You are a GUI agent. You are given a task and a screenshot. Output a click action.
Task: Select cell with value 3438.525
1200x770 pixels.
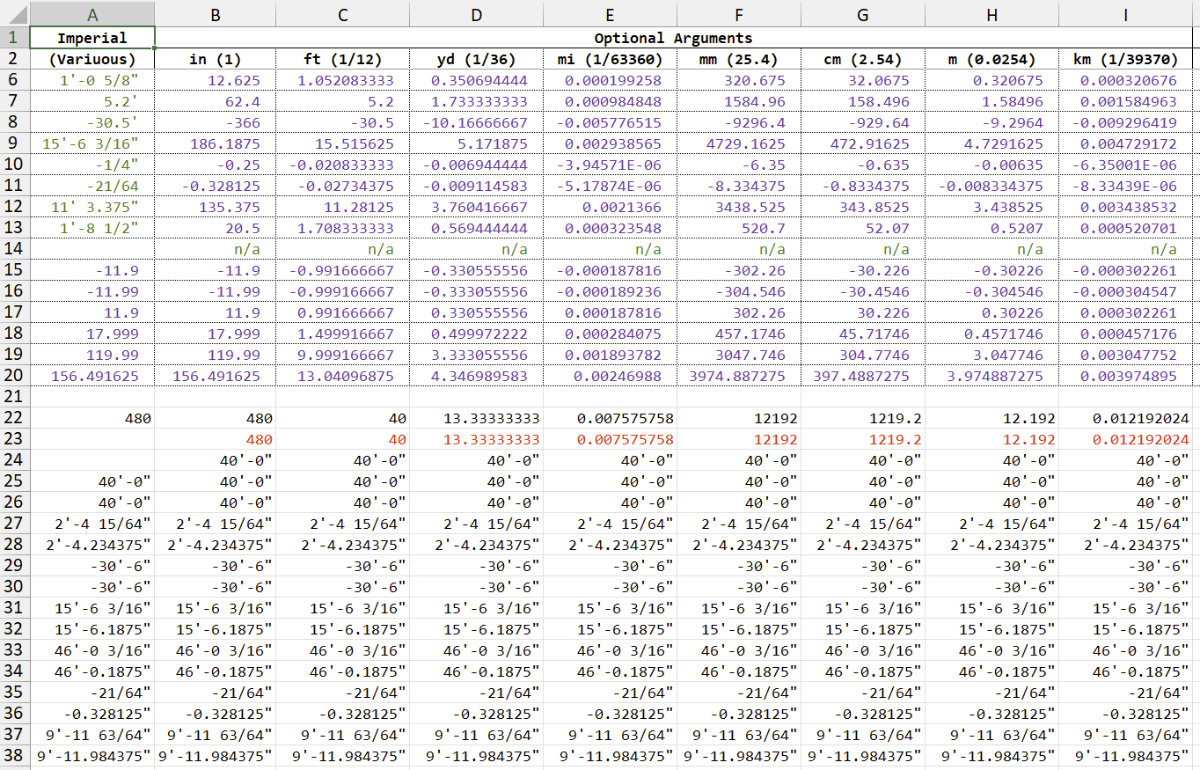pos(738,206)
